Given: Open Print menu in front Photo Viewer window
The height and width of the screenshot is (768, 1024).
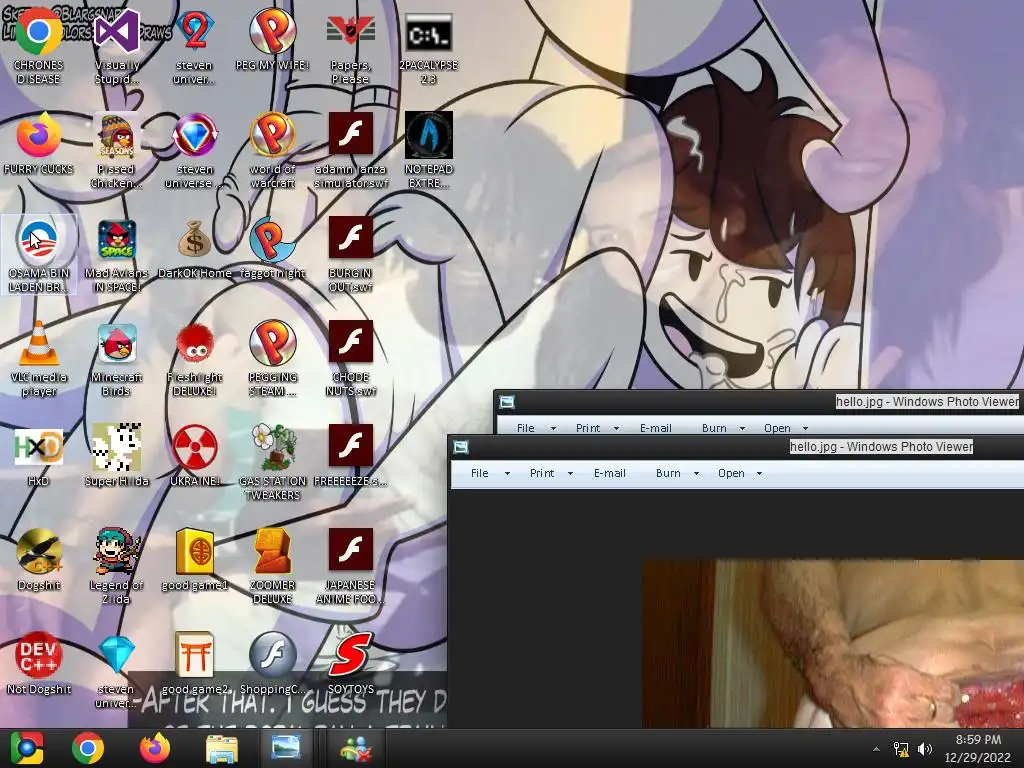Looking at the screenshot, I should click(541, 473).
